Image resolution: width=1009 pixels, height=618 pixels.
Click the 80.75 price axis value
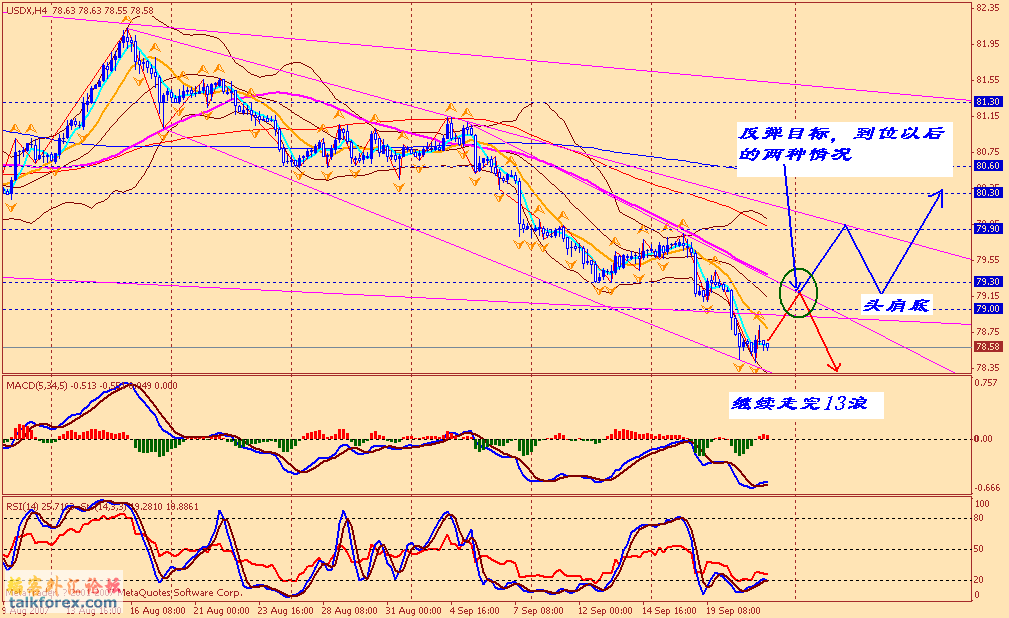tap(988, 152)
